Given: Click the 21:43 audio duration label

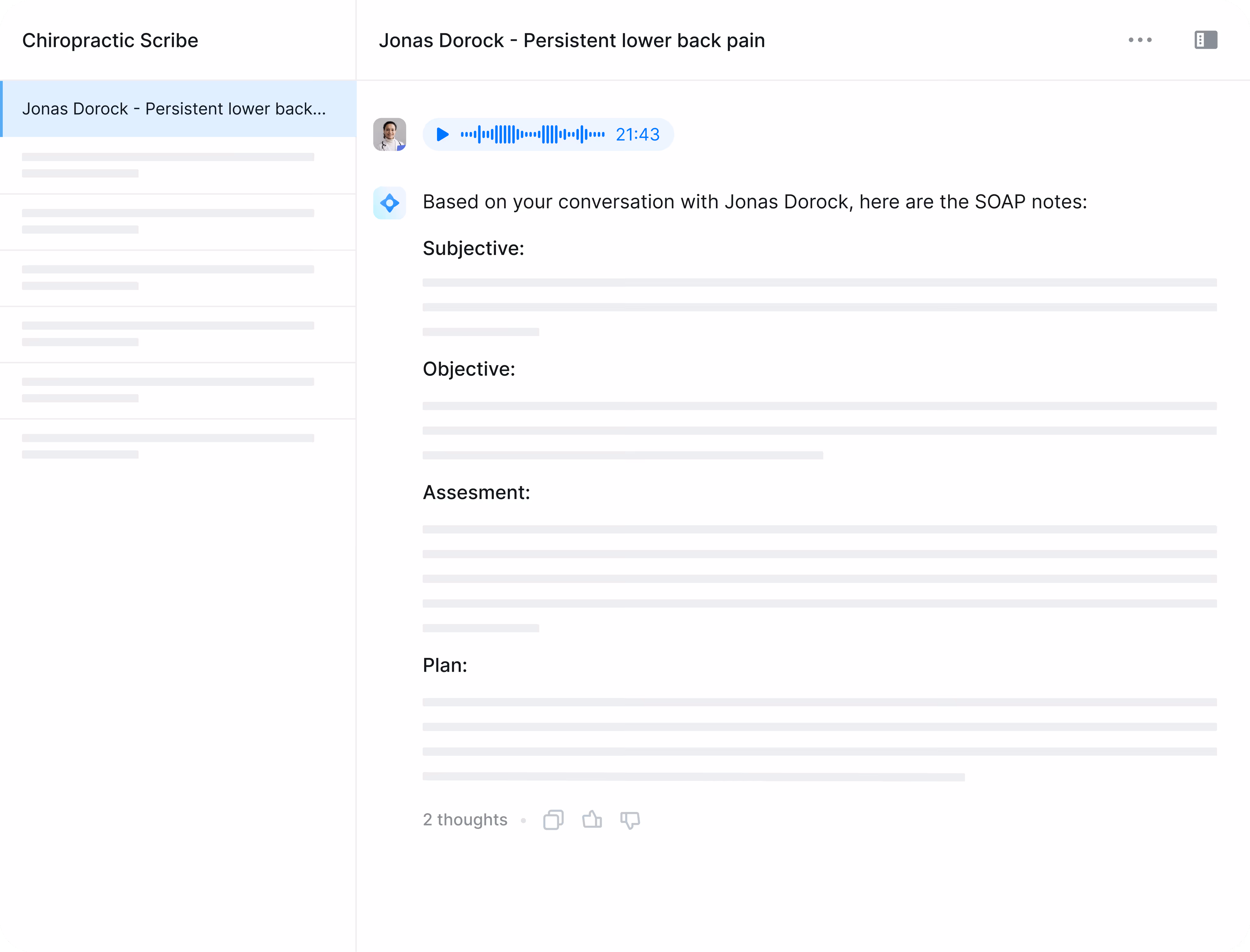Looking at the screenshot, I should point(637,134).
